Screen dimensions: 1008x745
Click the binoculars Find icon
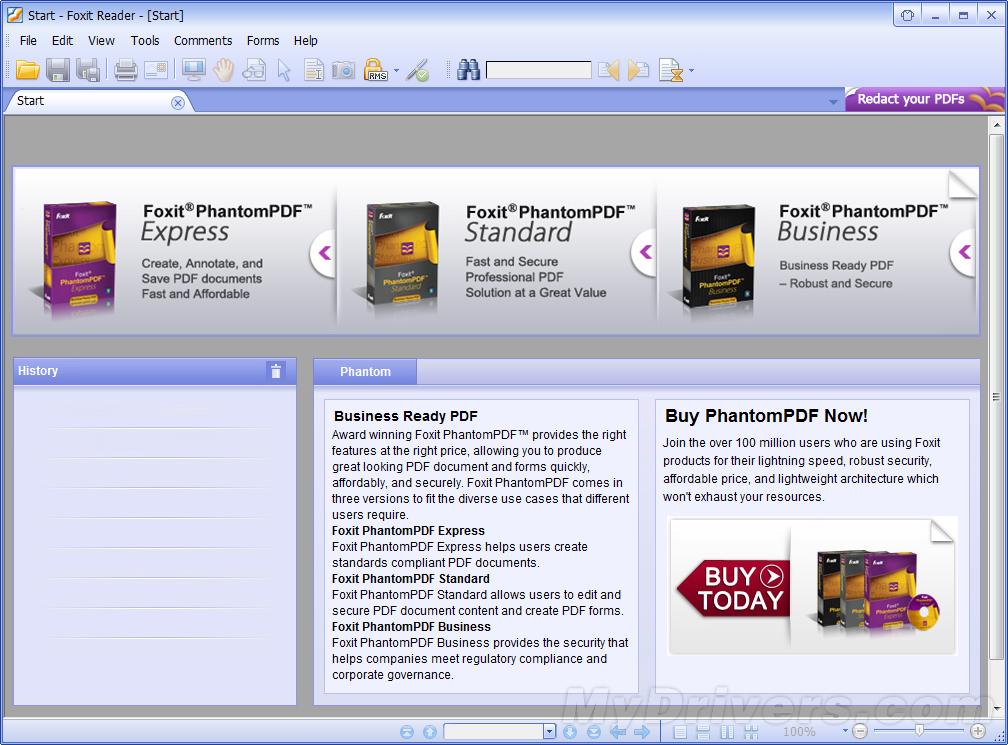(x=468, y=70)
